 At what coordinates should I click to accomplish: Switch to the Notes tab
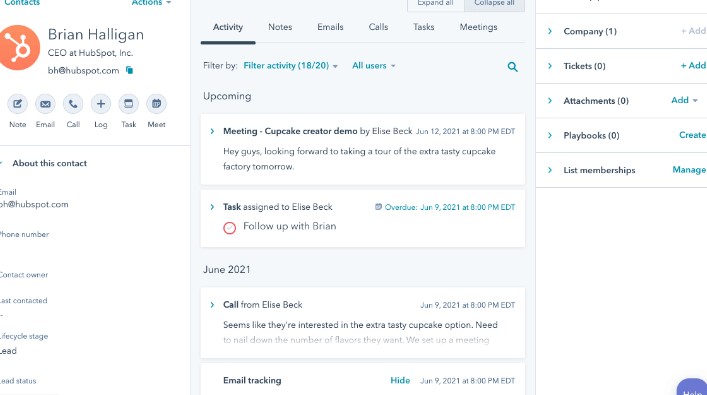[280, 27]
